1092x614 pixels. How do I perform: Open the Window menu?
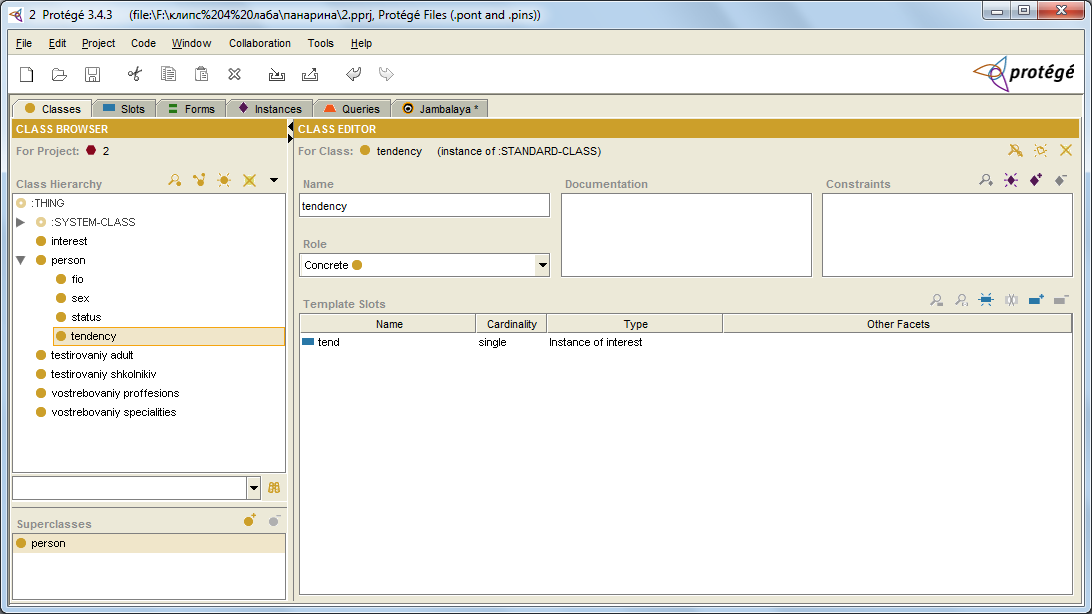(x=192, y=43)
